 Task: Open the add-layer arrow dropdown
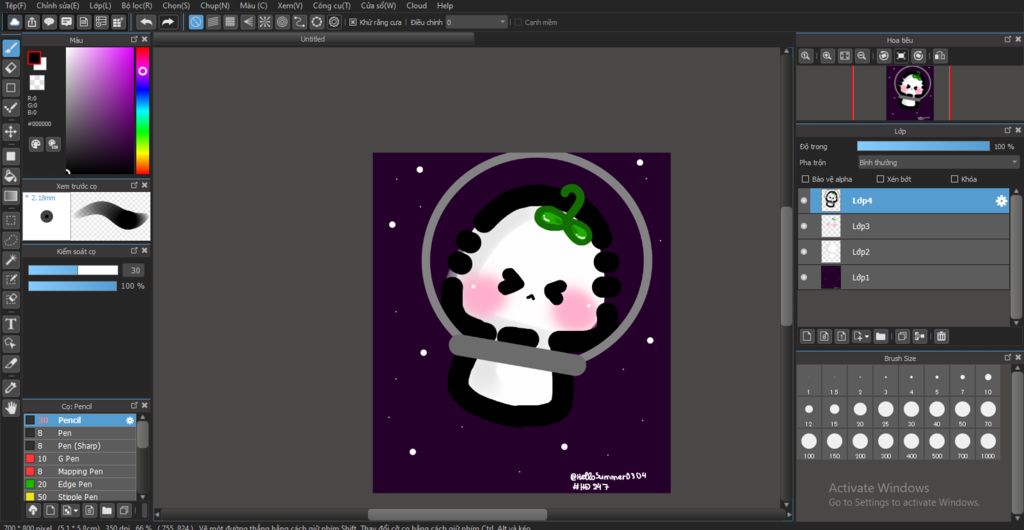click(x=862, y=336)
